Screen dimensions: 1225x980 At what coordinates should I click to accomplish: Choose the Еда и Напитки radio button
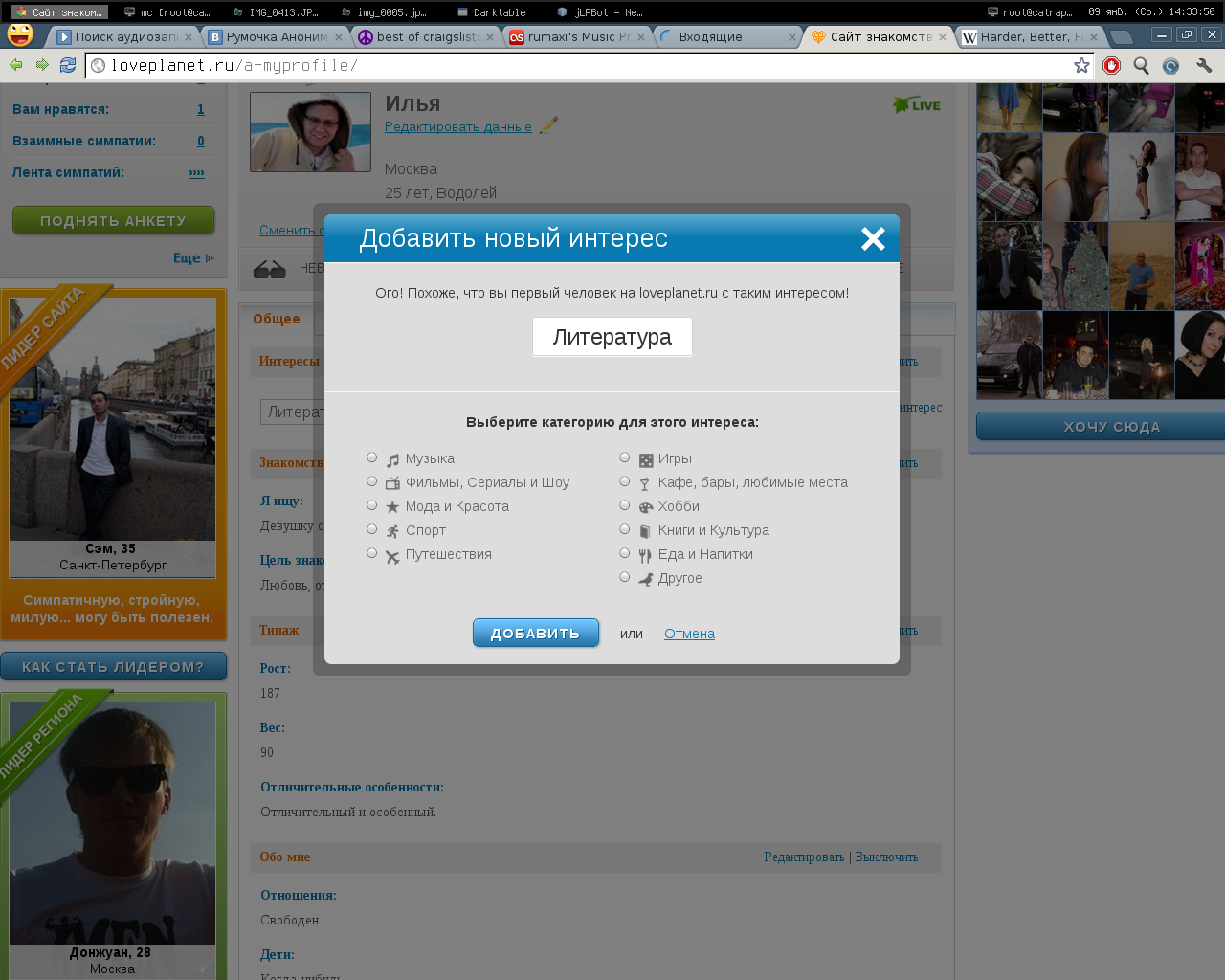[x=624, y=553]
